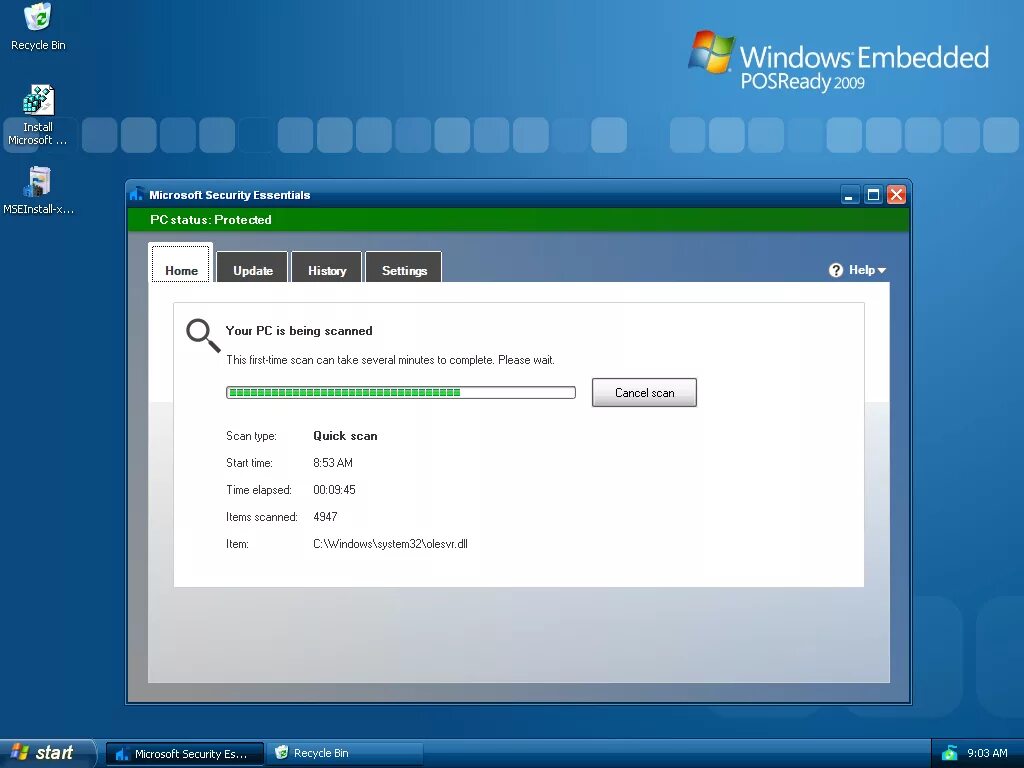Open the Update tab
The image size is (1024, 768).
(253, 267)
